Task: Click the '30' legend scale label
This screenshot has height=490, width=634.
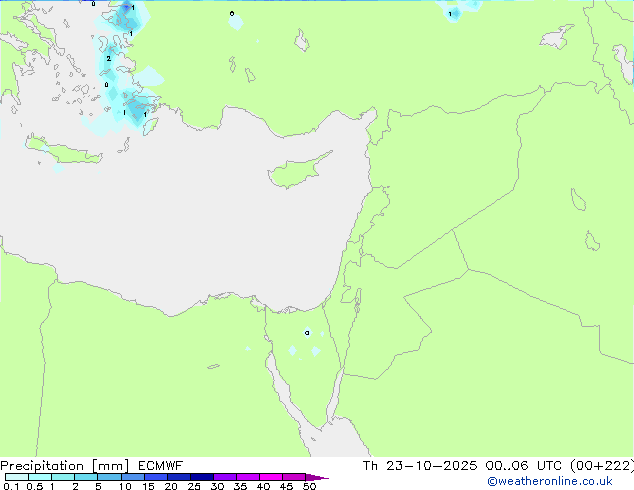Action: click(217, 486)
